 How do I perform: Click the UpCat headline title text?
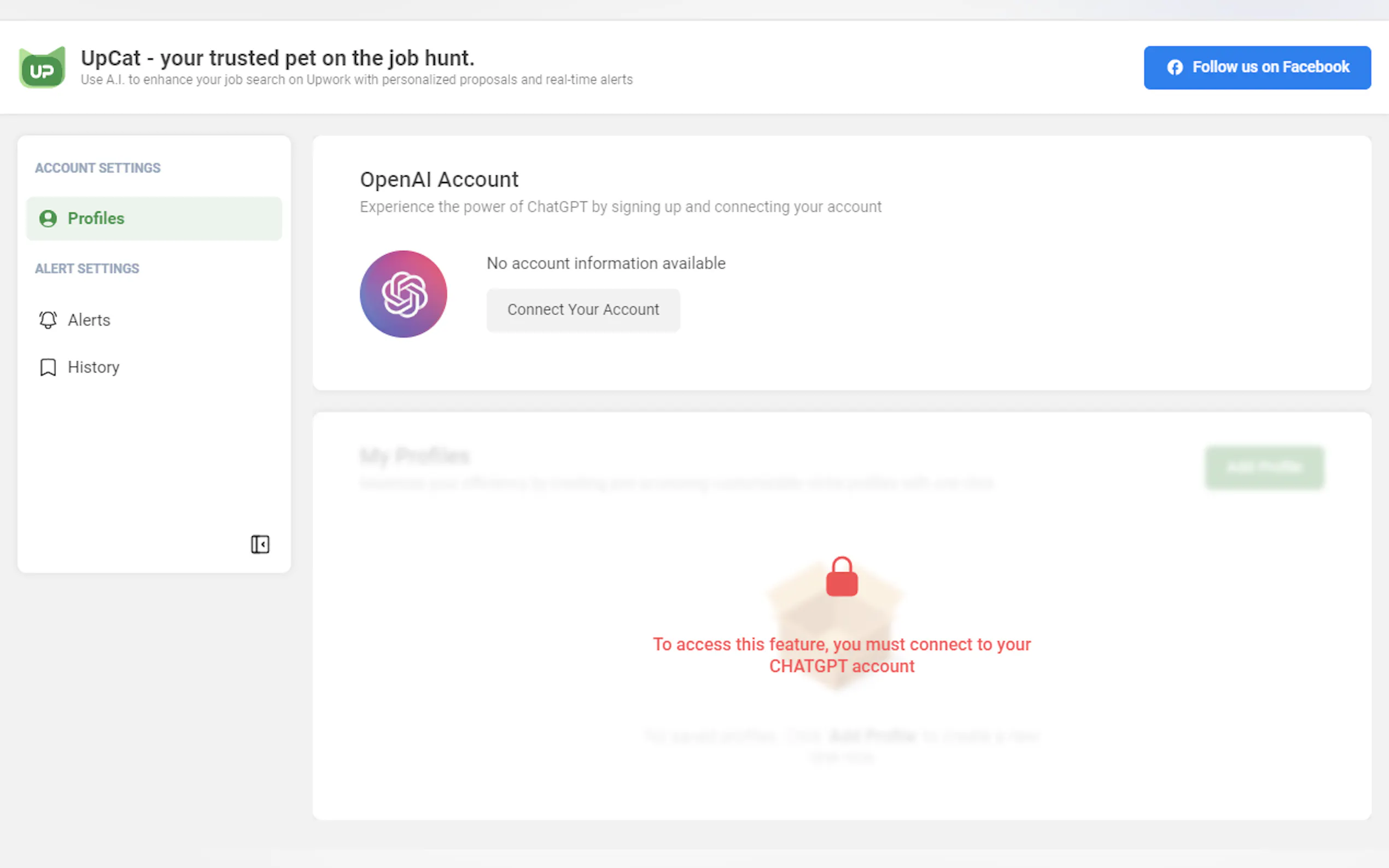277,58
